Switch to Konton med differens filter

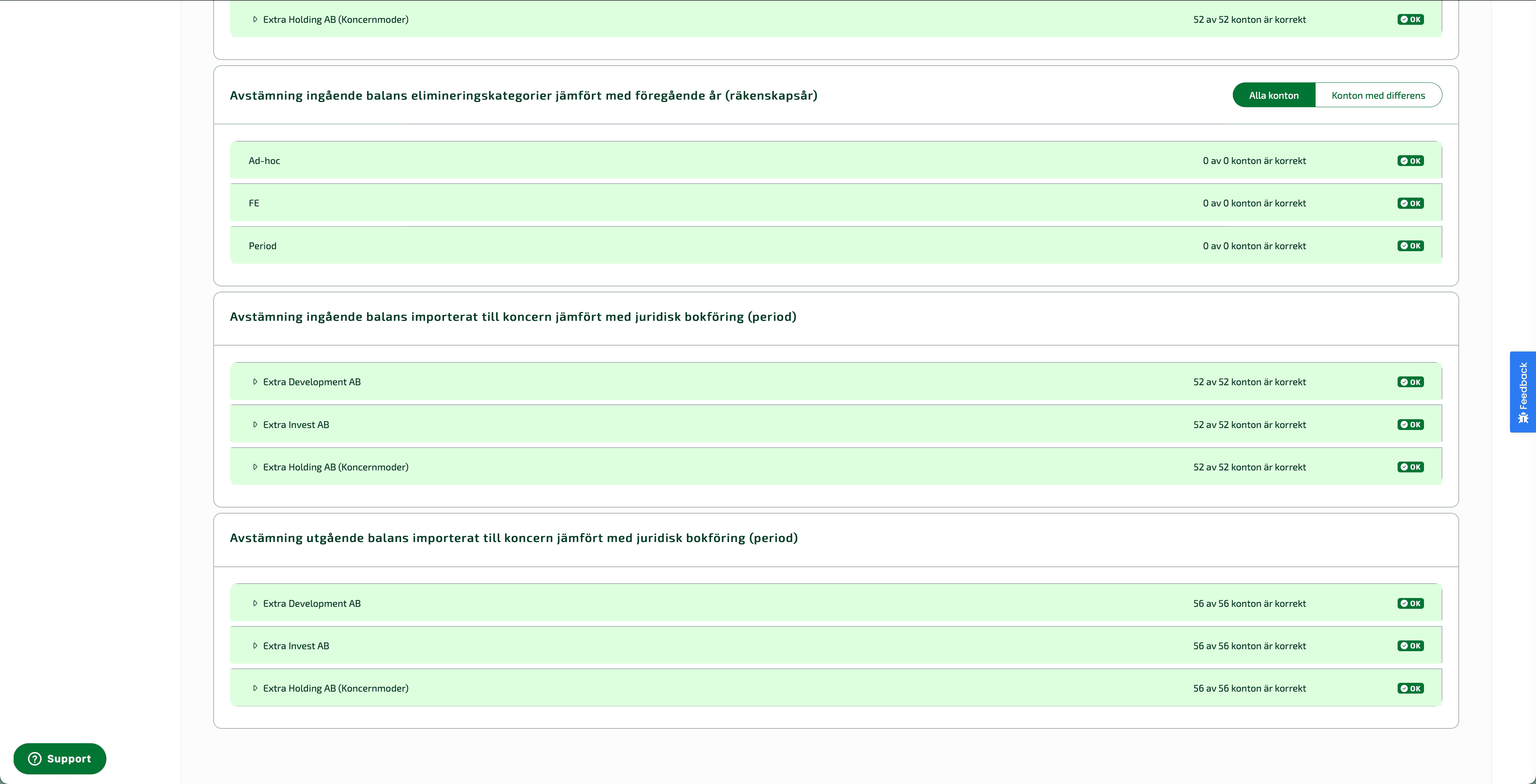click(1378, 95)
